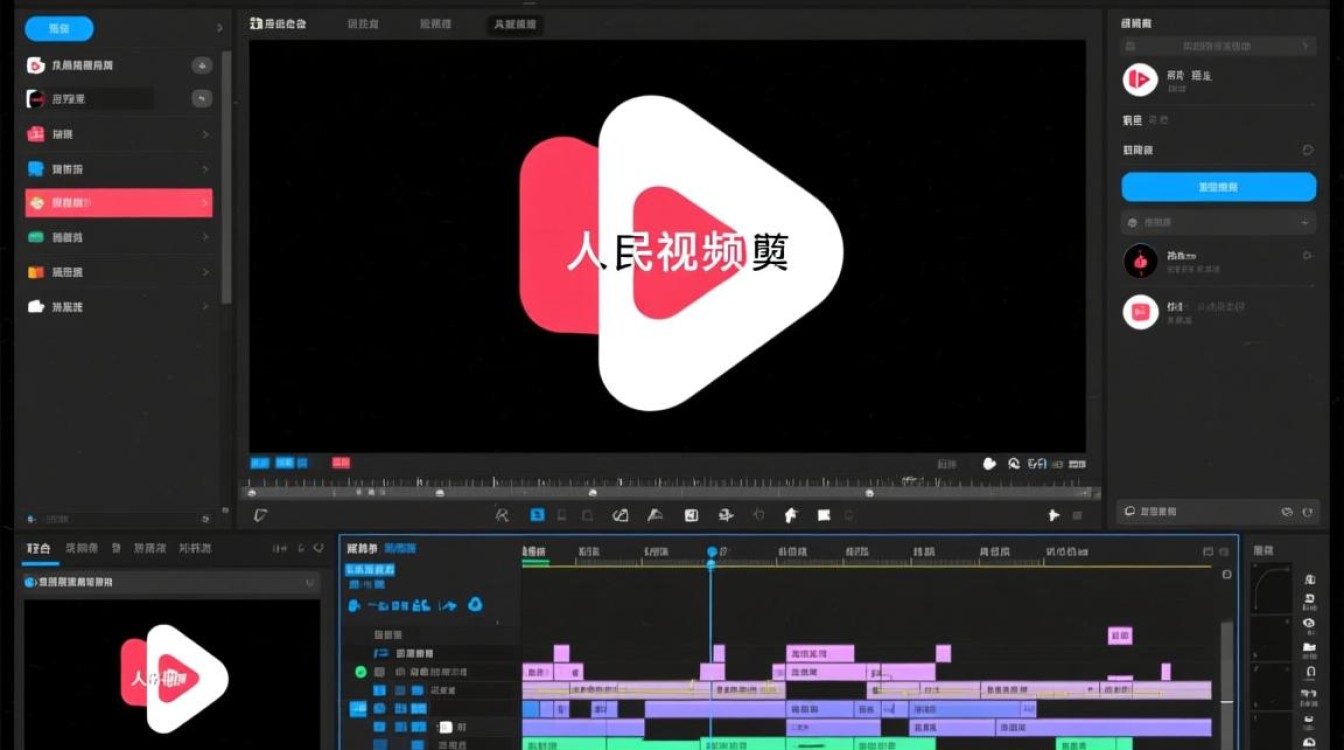Screen dimensions: 1344x750
Task: Select the red toolbox icon sidebar row
Action: pos(118,134)
